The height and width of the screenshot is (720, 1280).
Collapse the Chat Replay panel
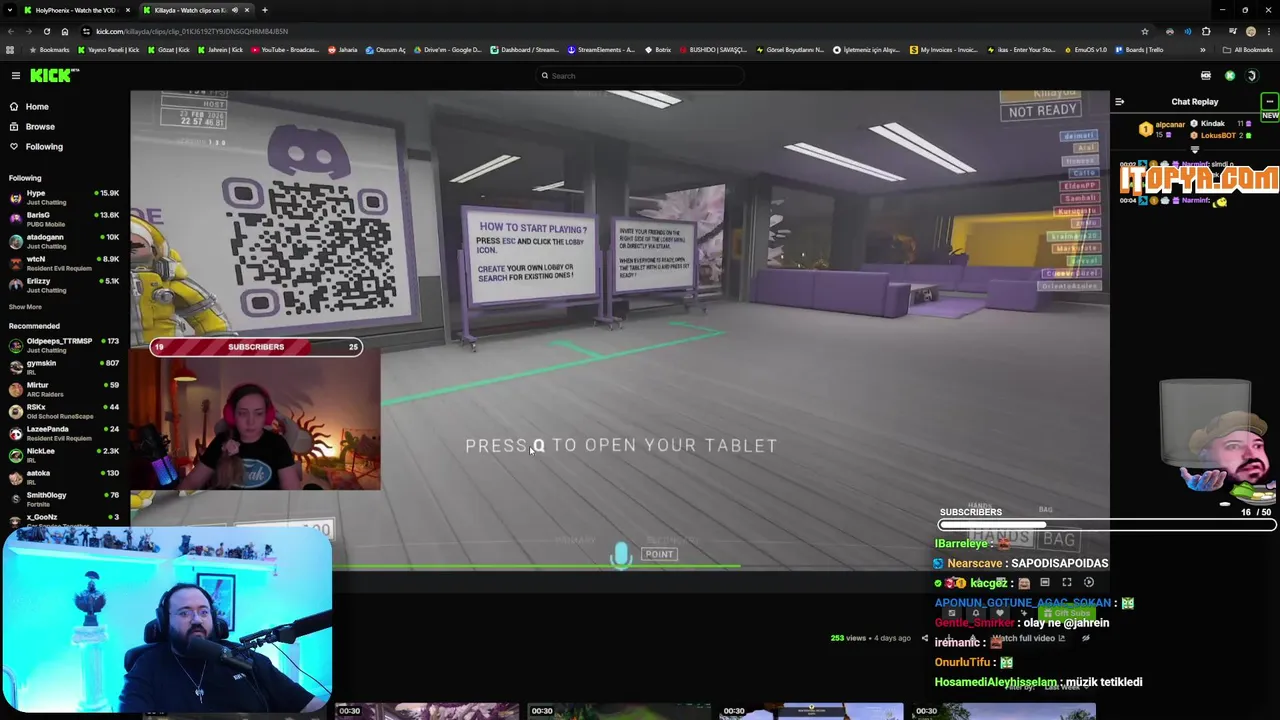tap(1119, 102)
